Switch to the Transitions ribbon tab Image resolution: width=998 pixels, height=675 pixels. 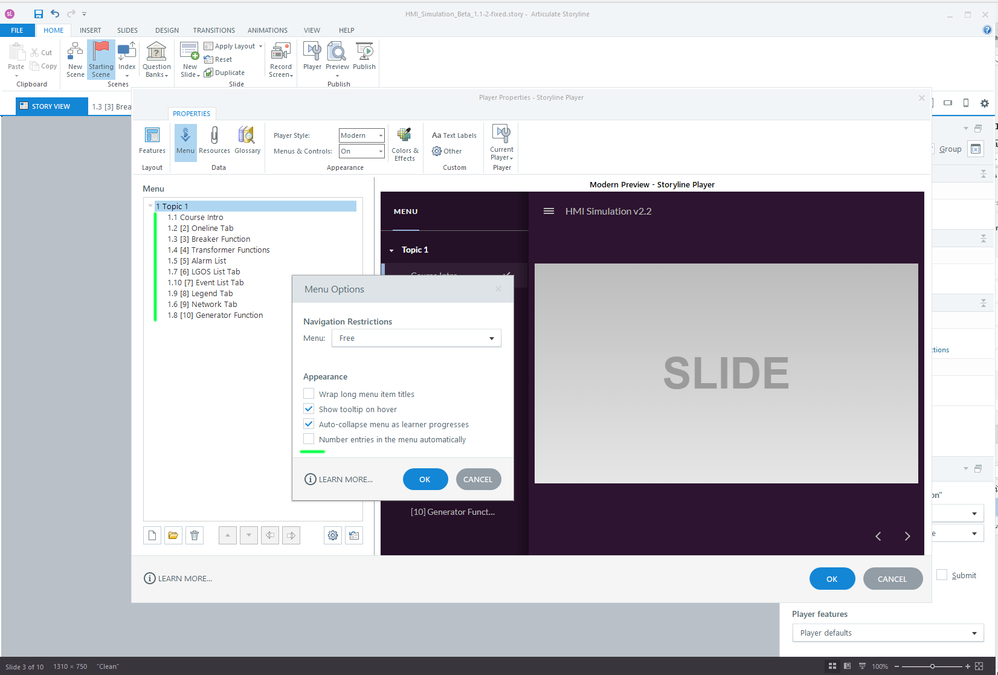(213, 31)
